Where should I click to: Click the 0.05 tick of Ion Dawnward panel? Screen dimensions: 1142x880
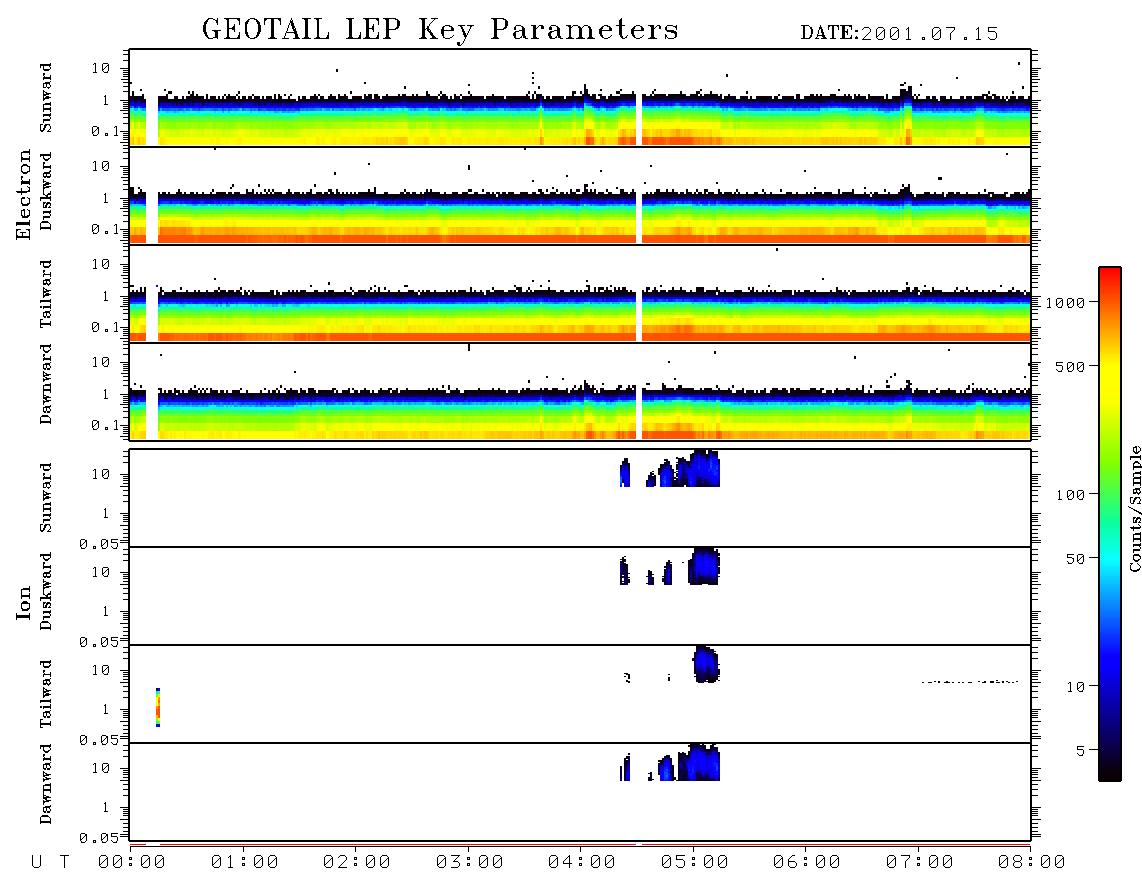(x=98, y=838)
